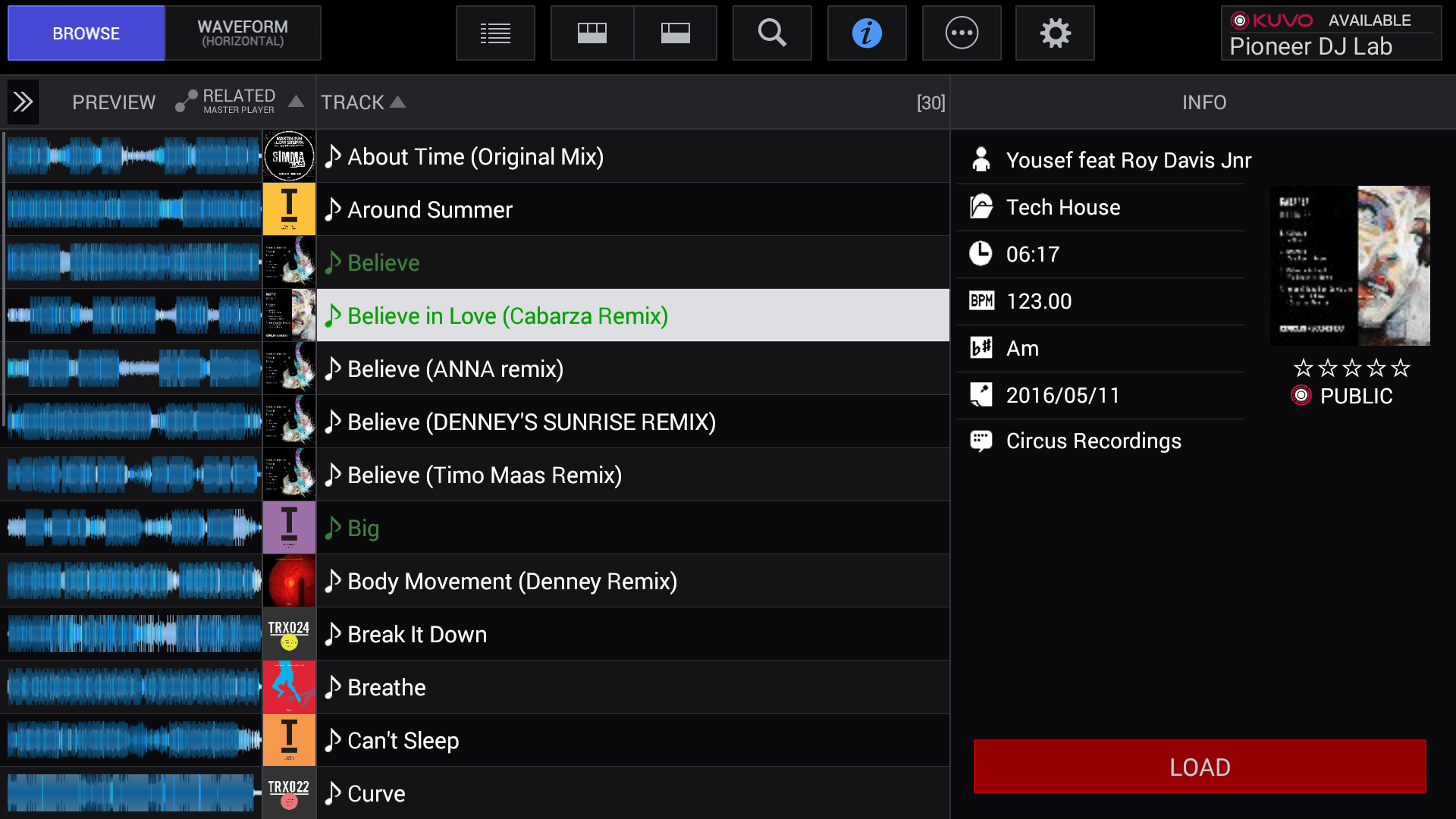Screen dimensions: 1456x819
Task: Switch to the BROWSE tab
Action: pos(86,33)
